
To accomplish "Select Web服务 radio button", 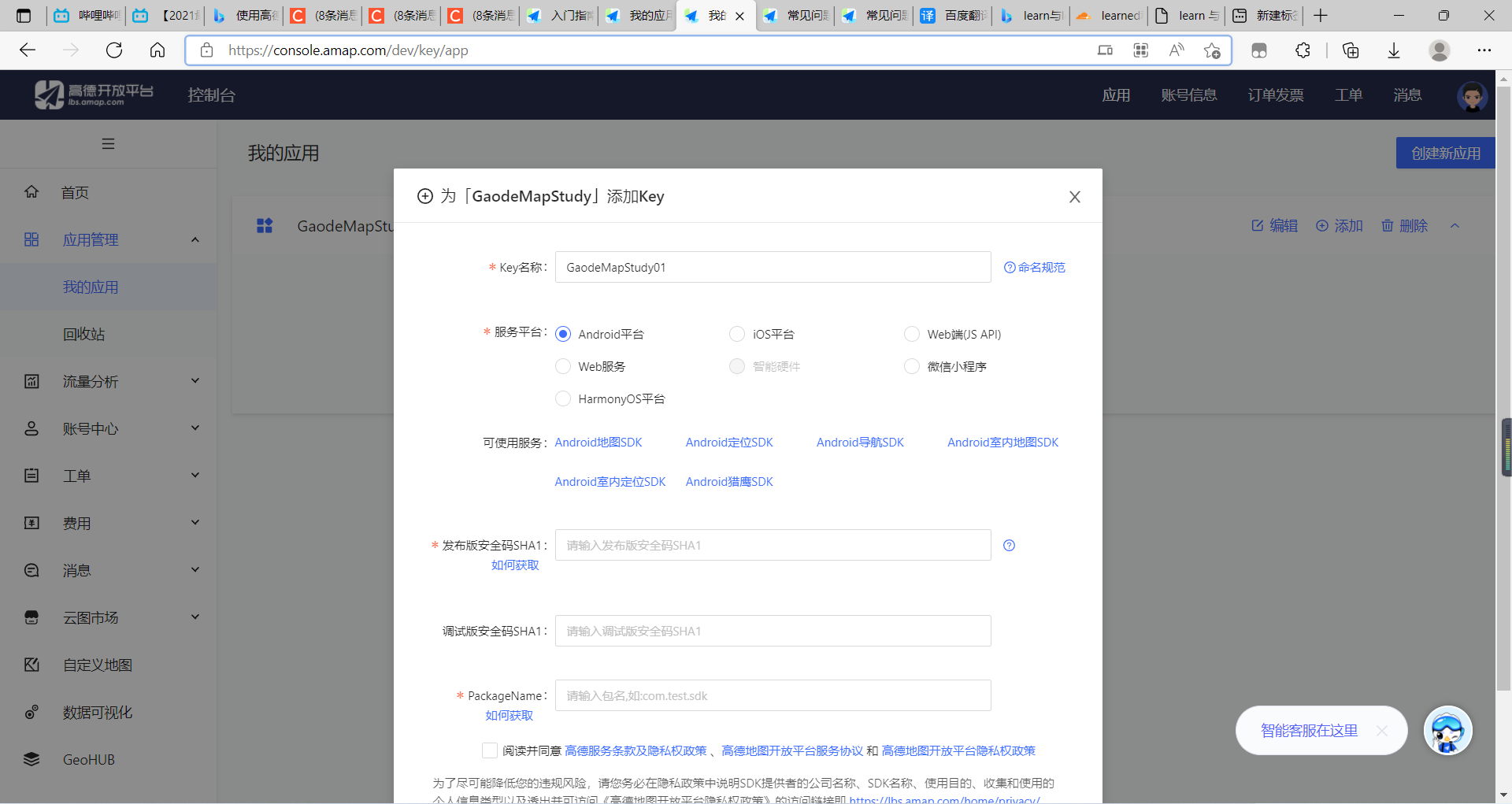I will 563,366.
